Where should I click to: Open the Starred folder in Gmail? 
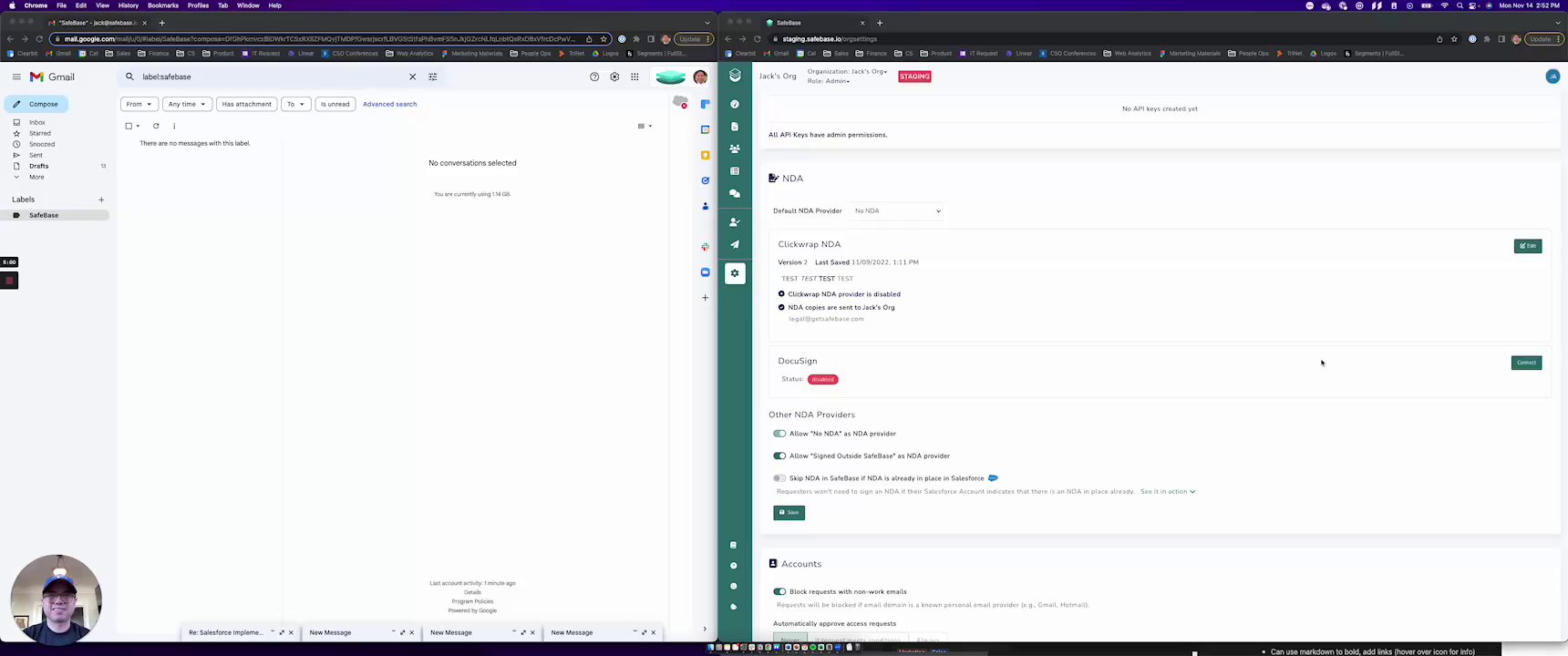click(x=39, y=133)
